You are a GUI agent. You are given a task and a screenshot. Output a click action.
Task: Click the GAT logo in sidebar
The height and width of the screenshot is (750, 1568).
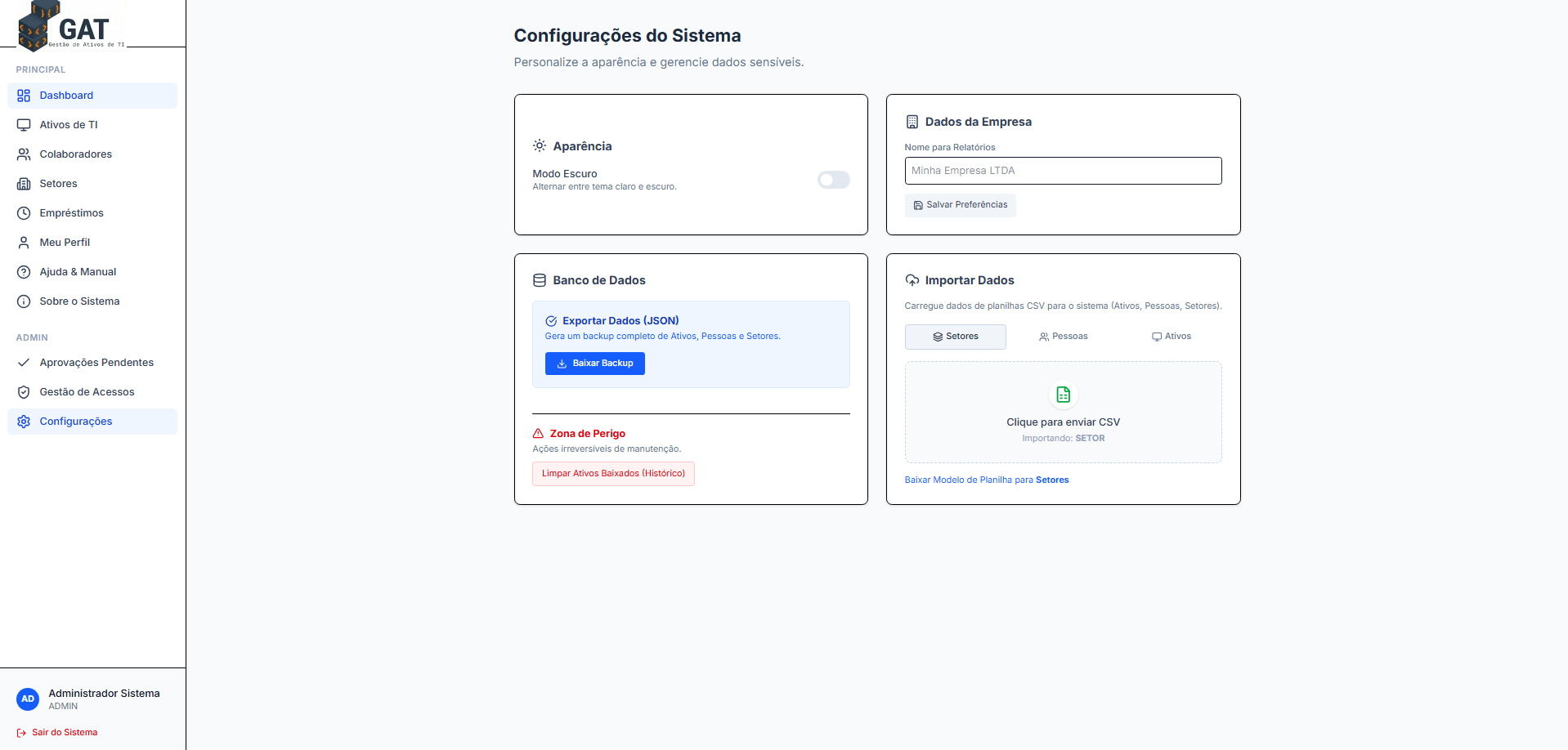point(72,26)
